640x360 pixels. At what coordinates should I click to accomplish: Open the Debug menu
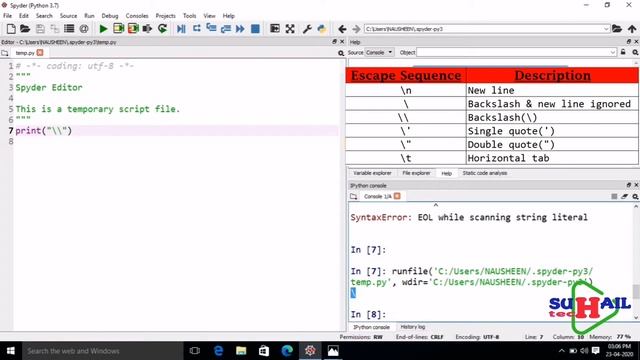[109, 16]
